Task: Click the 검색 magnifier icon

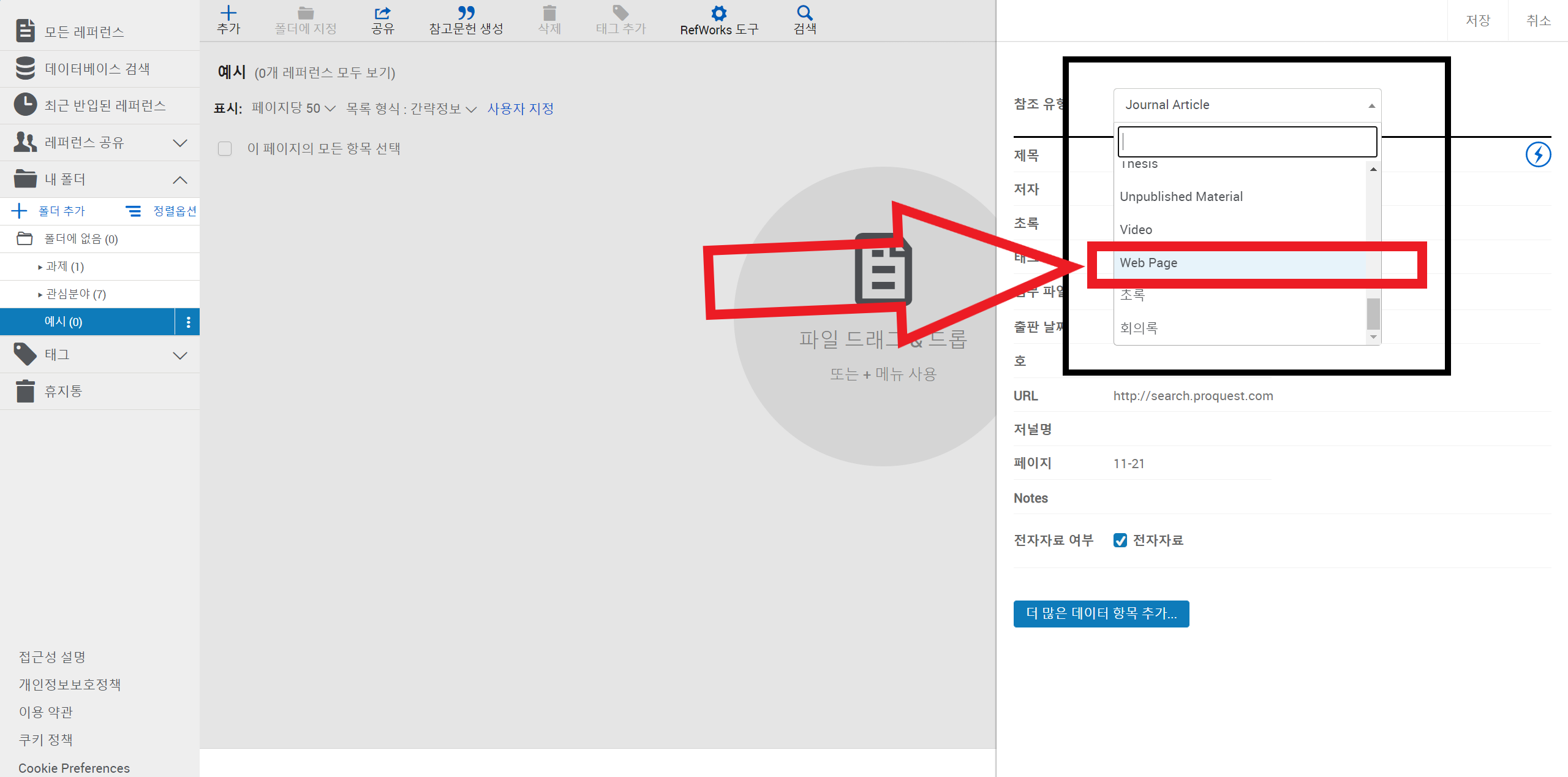Action: (x=804, y=13)
